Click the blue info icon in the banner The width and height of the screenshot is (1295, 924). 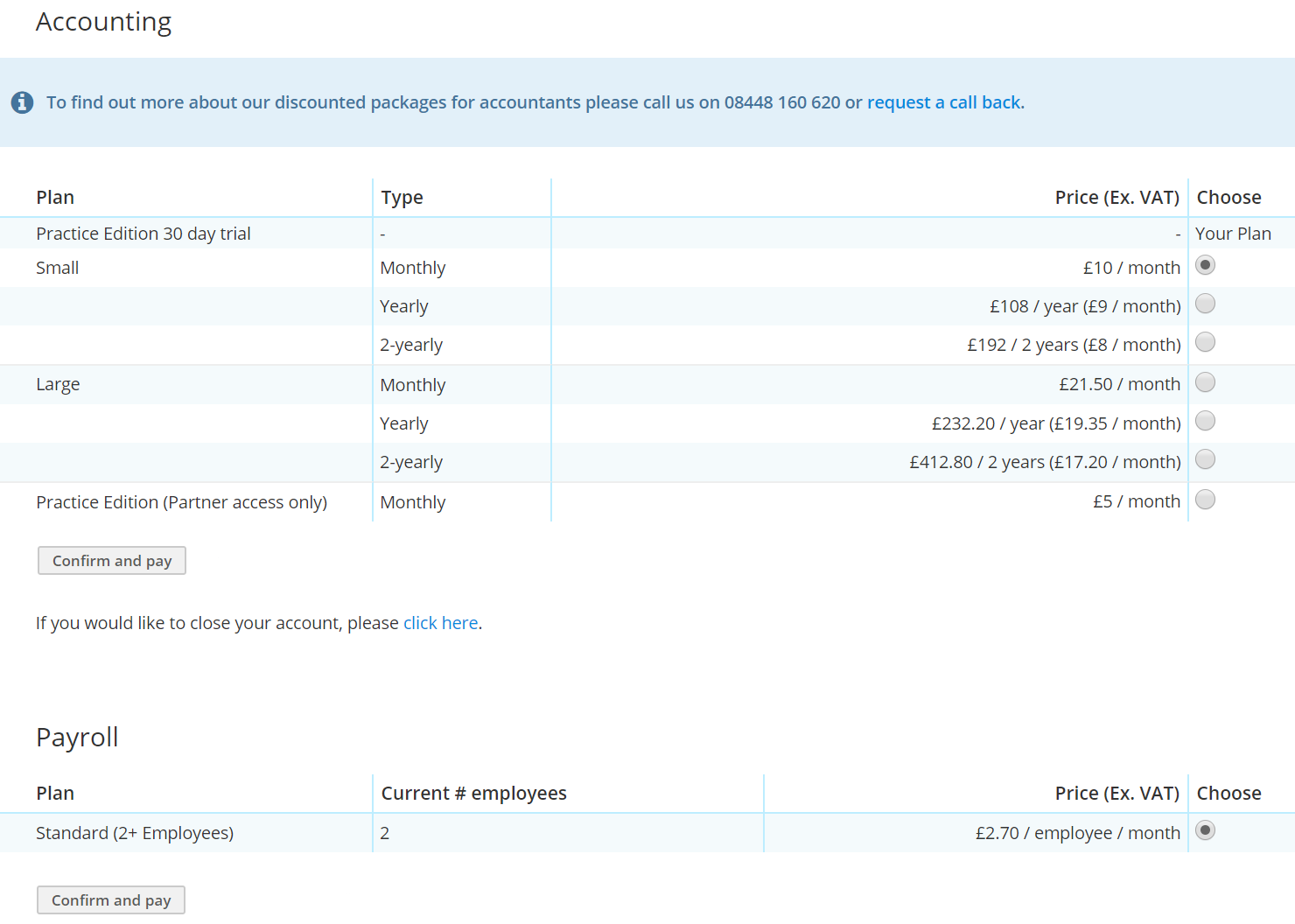coord(22,102)
